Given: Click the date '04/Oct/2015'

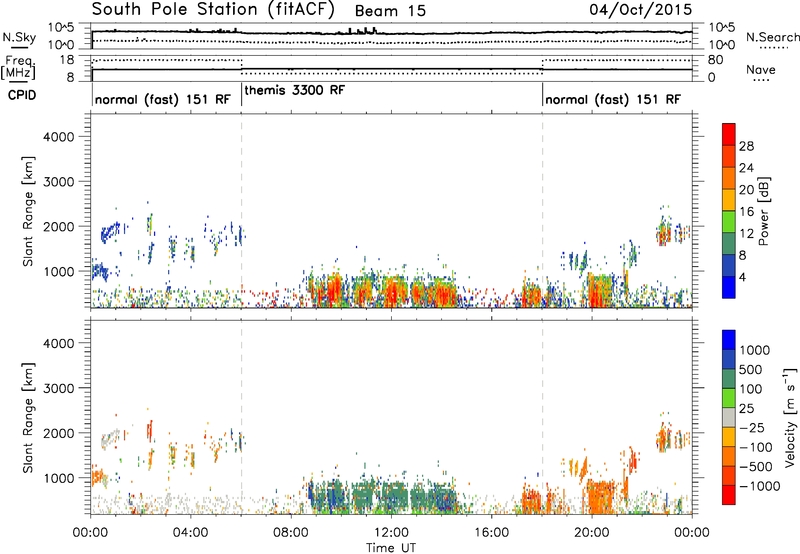Looking at the screenshot, I should tap(641, 10).
